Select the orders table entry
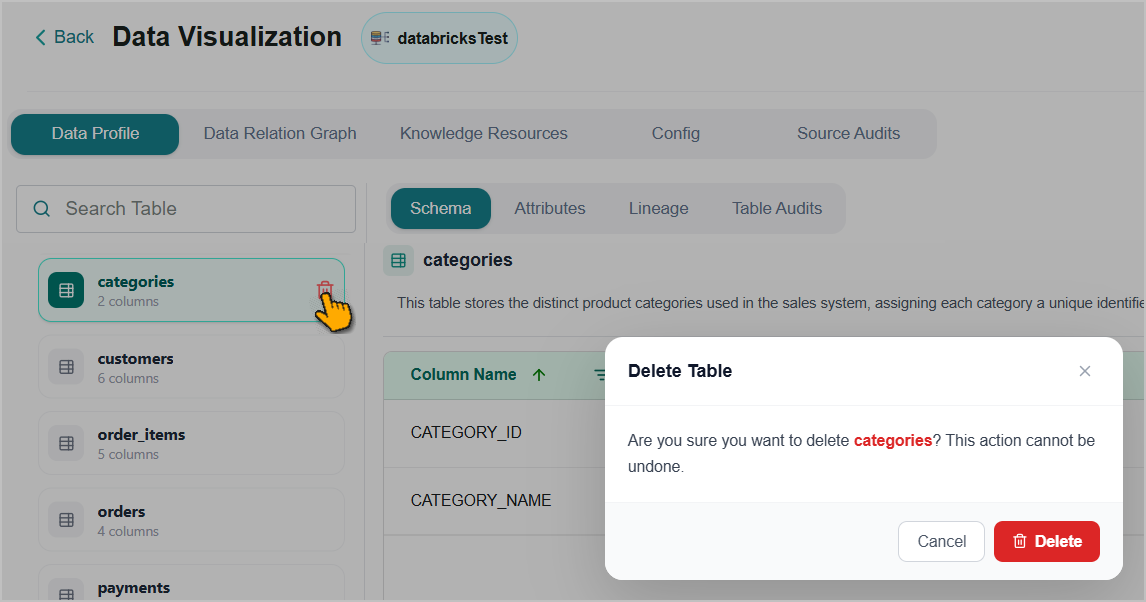1146x602 pixels. point(191,520)
